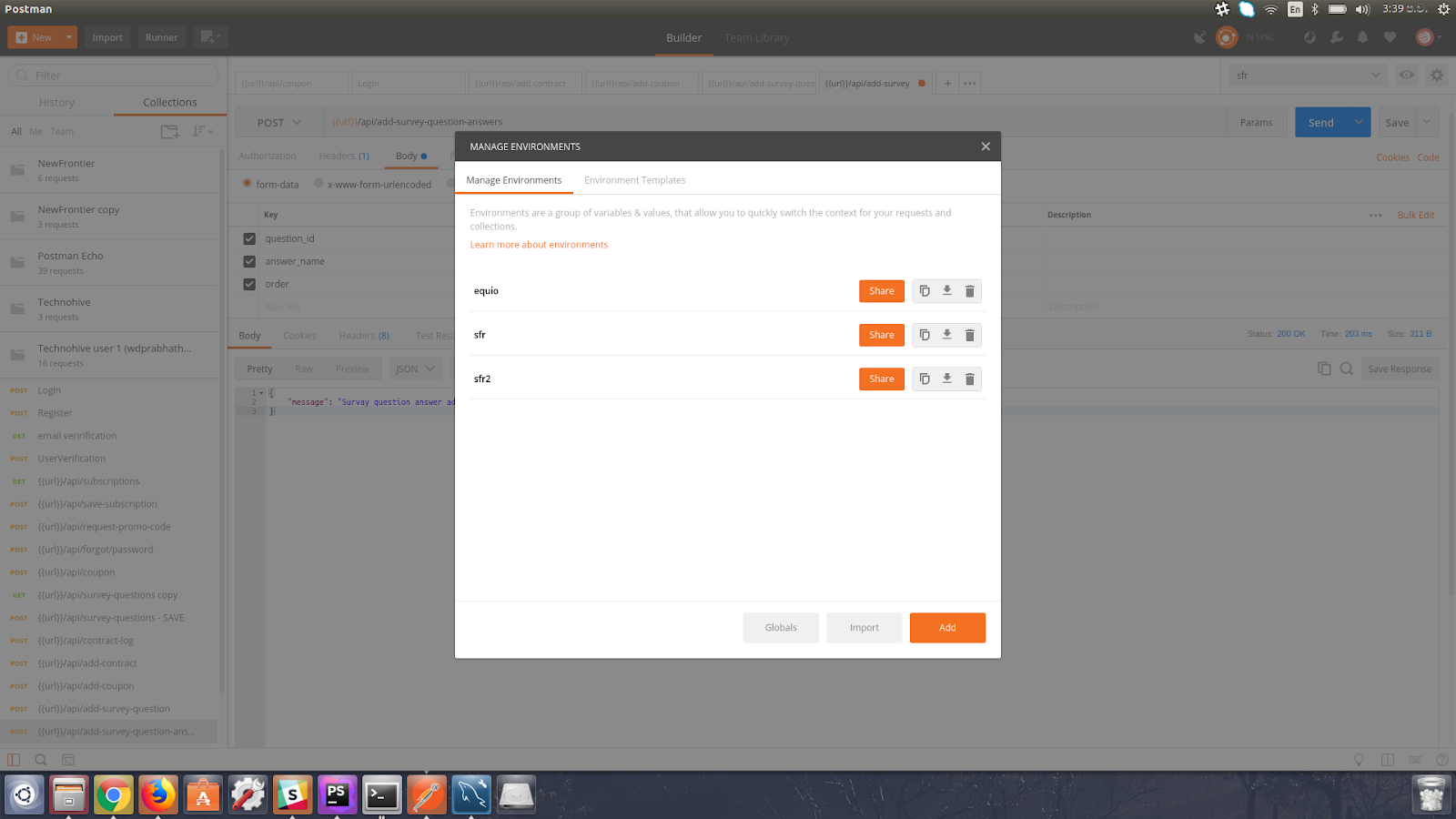
Task: Toggle the question_id key checkbox
Action: 248,238
